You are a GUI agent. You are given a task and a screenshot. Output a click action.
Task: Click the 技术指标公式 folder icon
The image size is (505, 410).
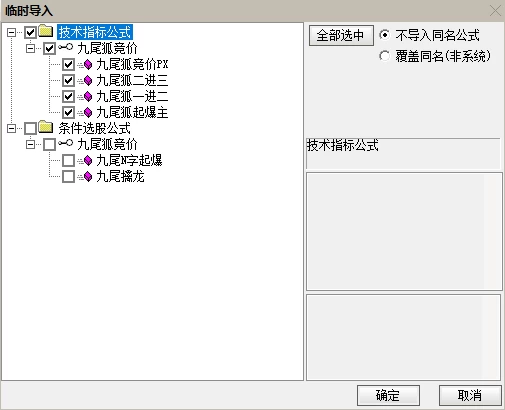coord(46,31)
